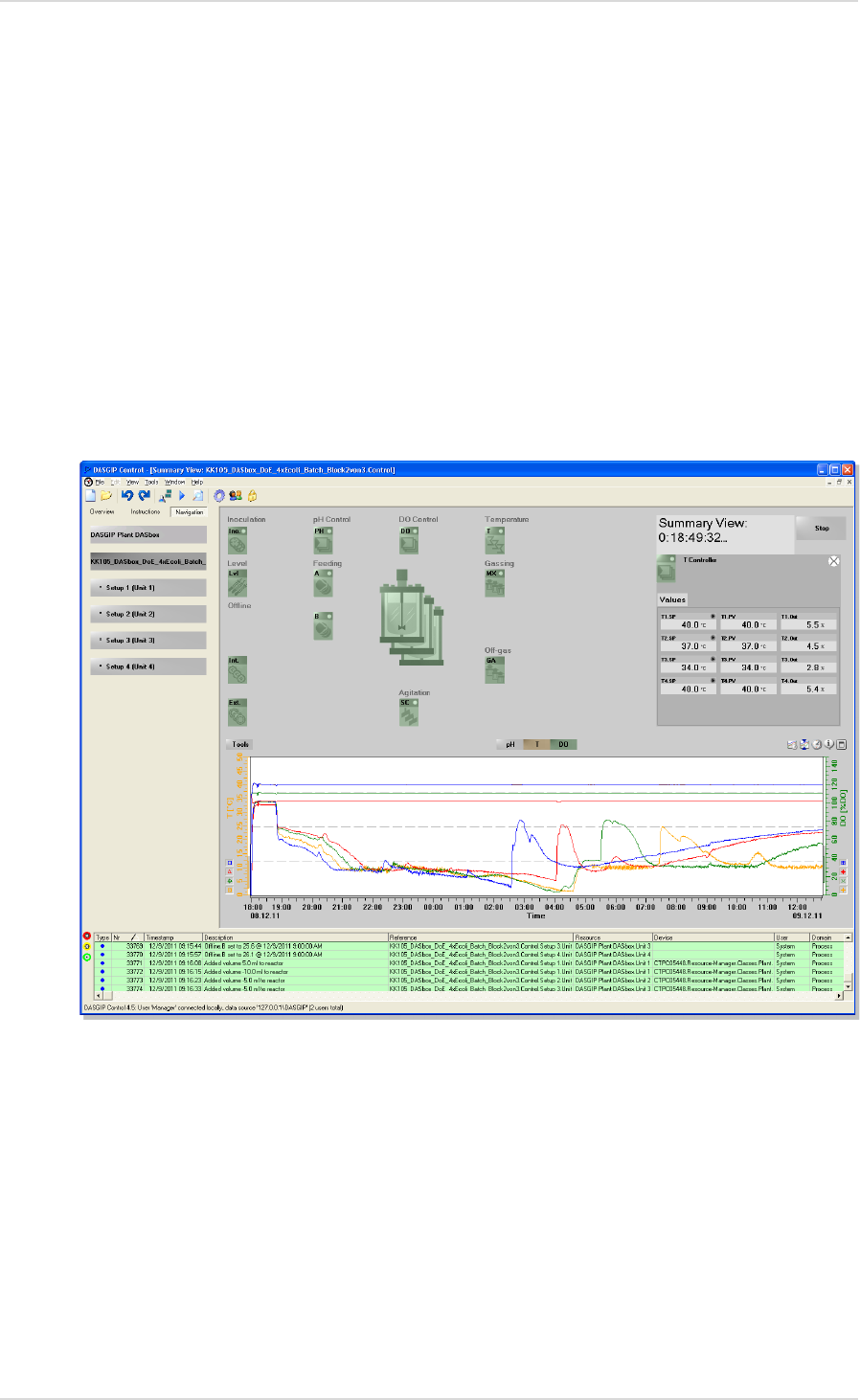Click the New document toolbar icon
This screenshot has height=1400, width=860.
pos(91,496)
